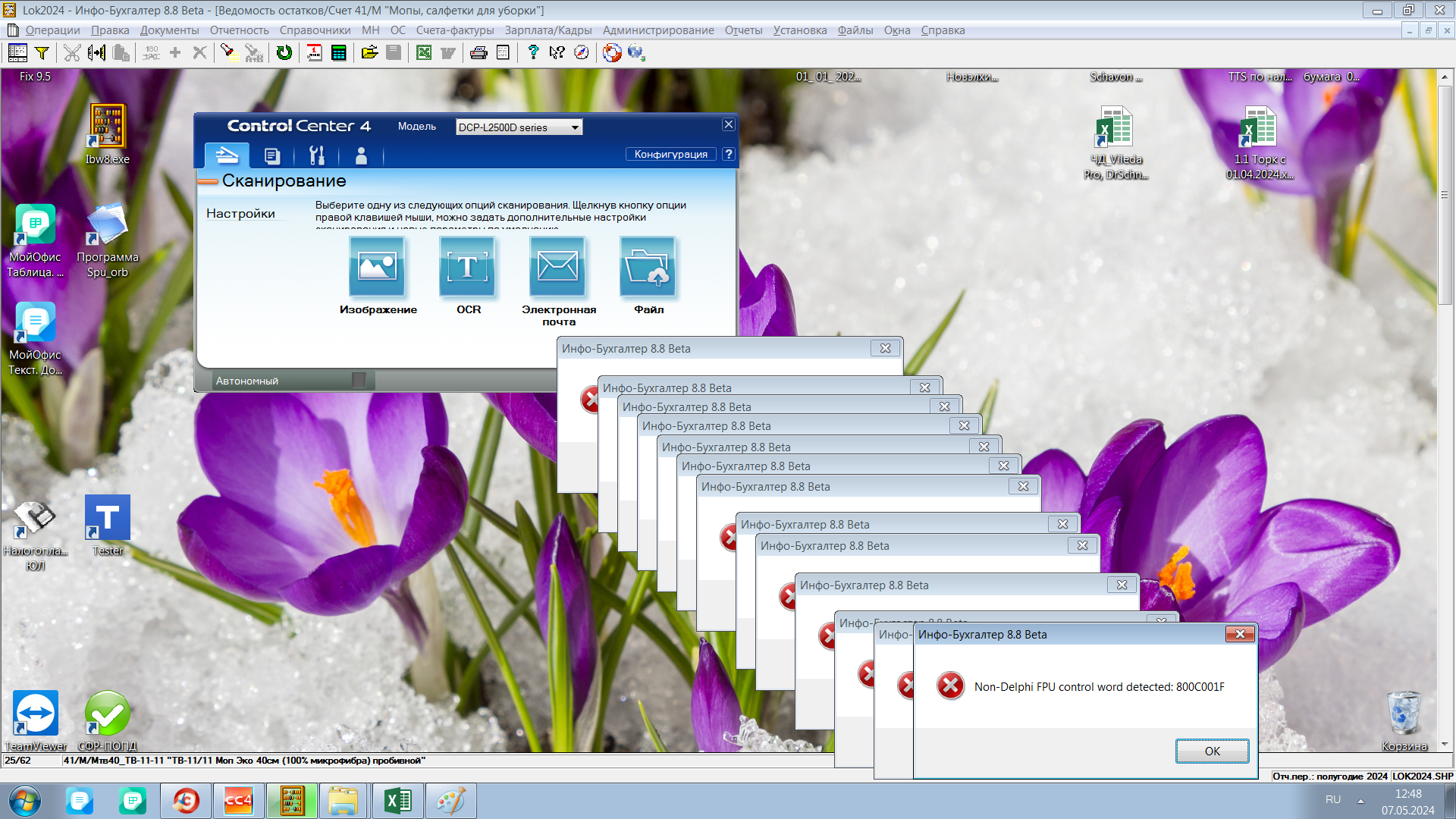1456x819 pixels.
Task: Open the Зарплата/Кадры menu
Action: [548, 30]
